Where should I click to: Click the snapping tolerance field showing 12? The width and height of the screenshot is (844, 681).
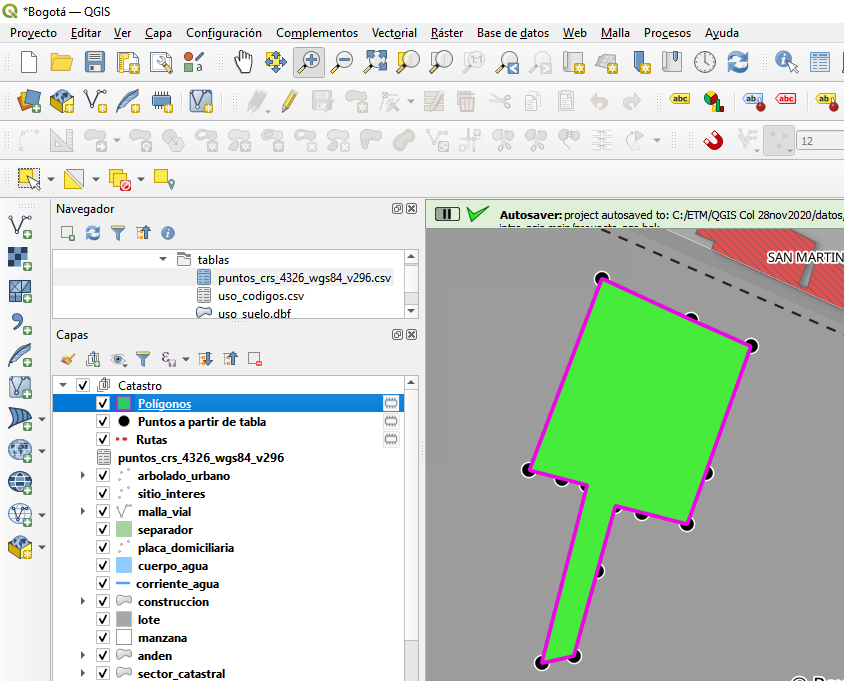[820, 141]
